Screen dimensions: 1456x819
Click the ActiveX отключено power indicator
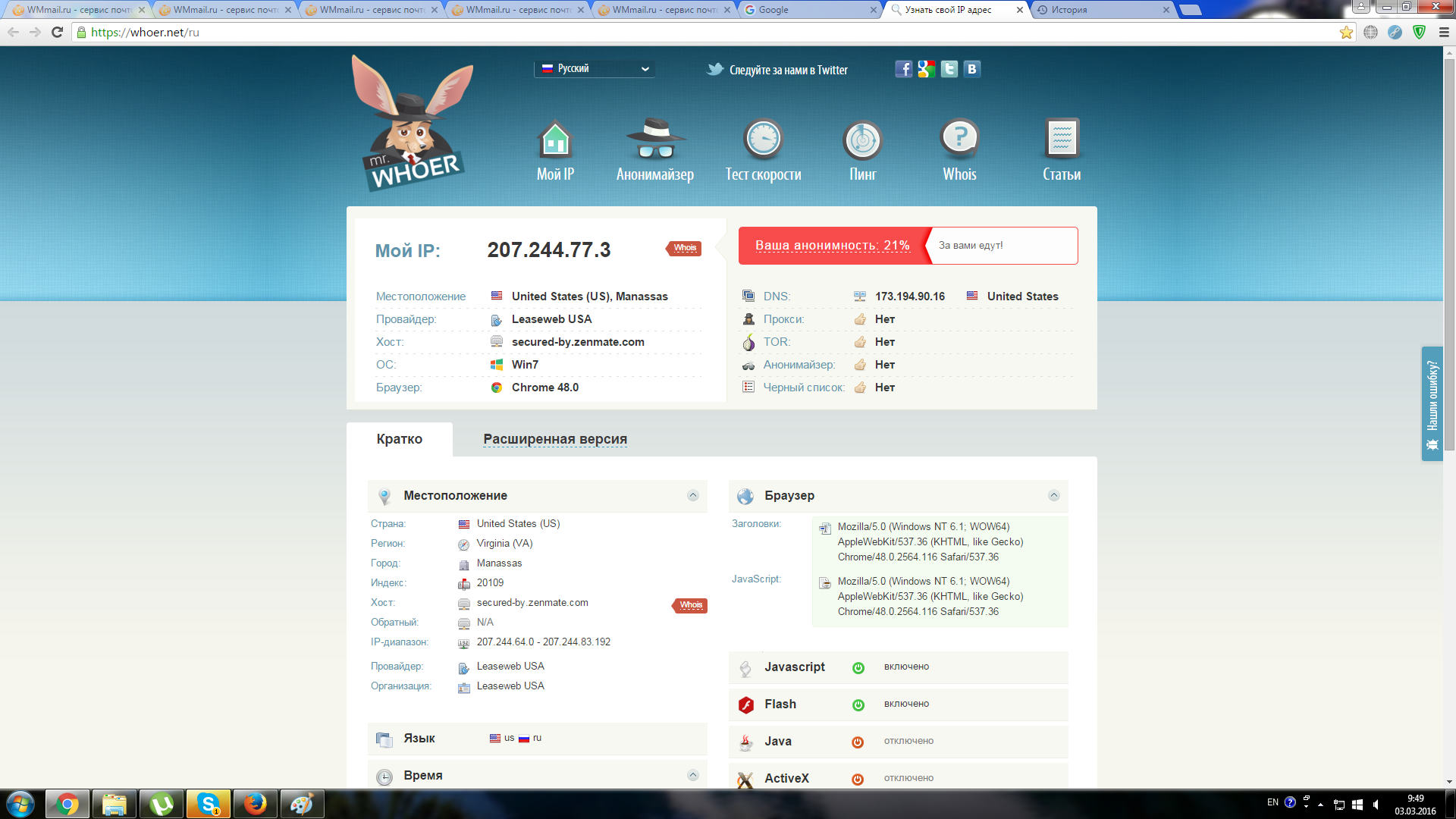tap(858, 780)
